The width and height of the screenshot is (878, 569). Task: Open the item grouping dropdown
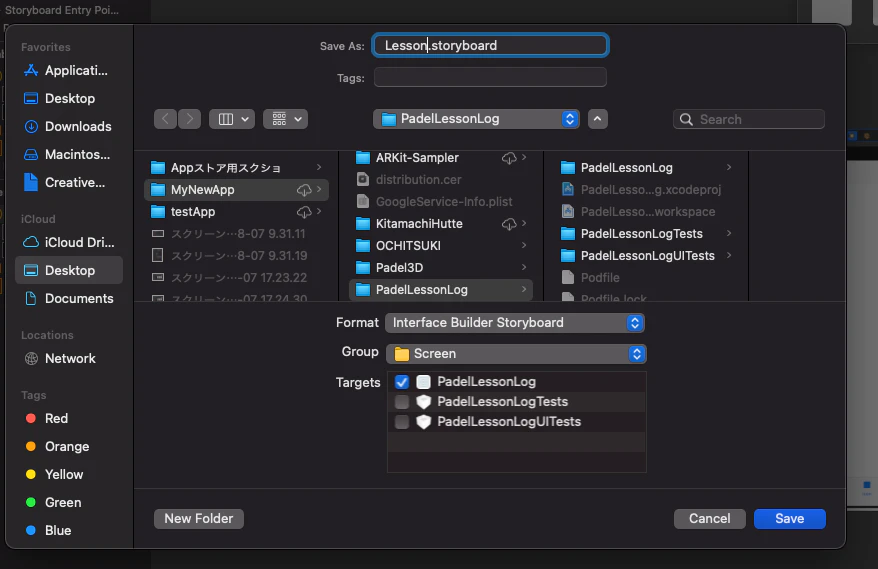(286, 119)
